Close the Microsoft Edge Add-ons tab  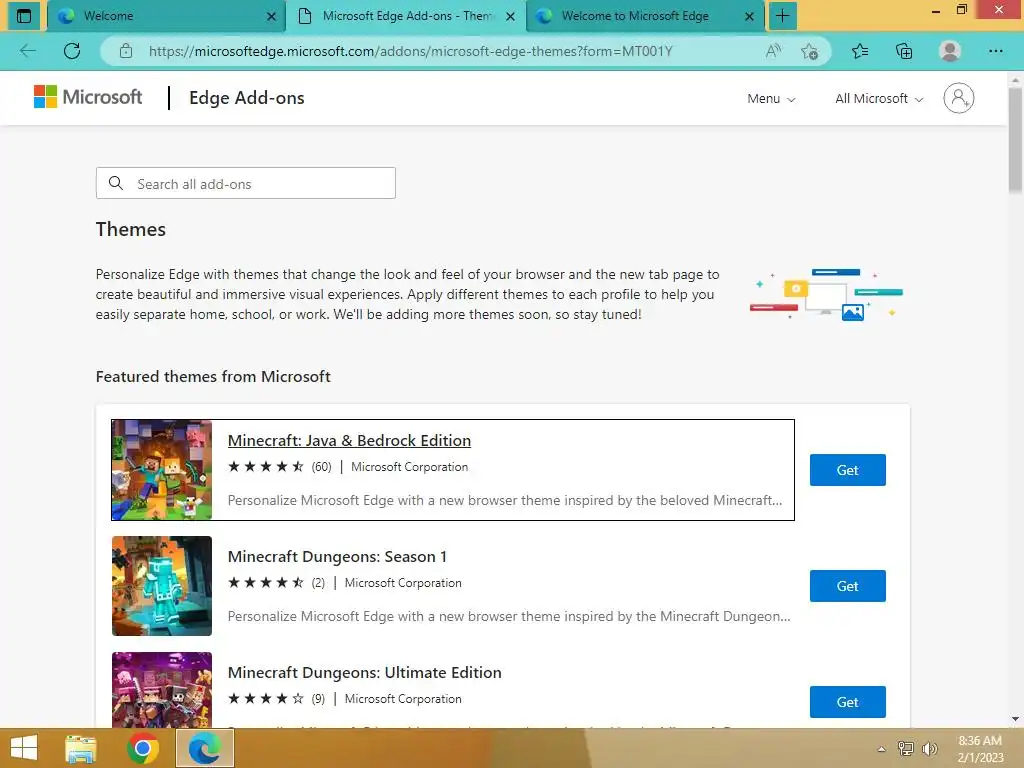(x=511, y=16)
